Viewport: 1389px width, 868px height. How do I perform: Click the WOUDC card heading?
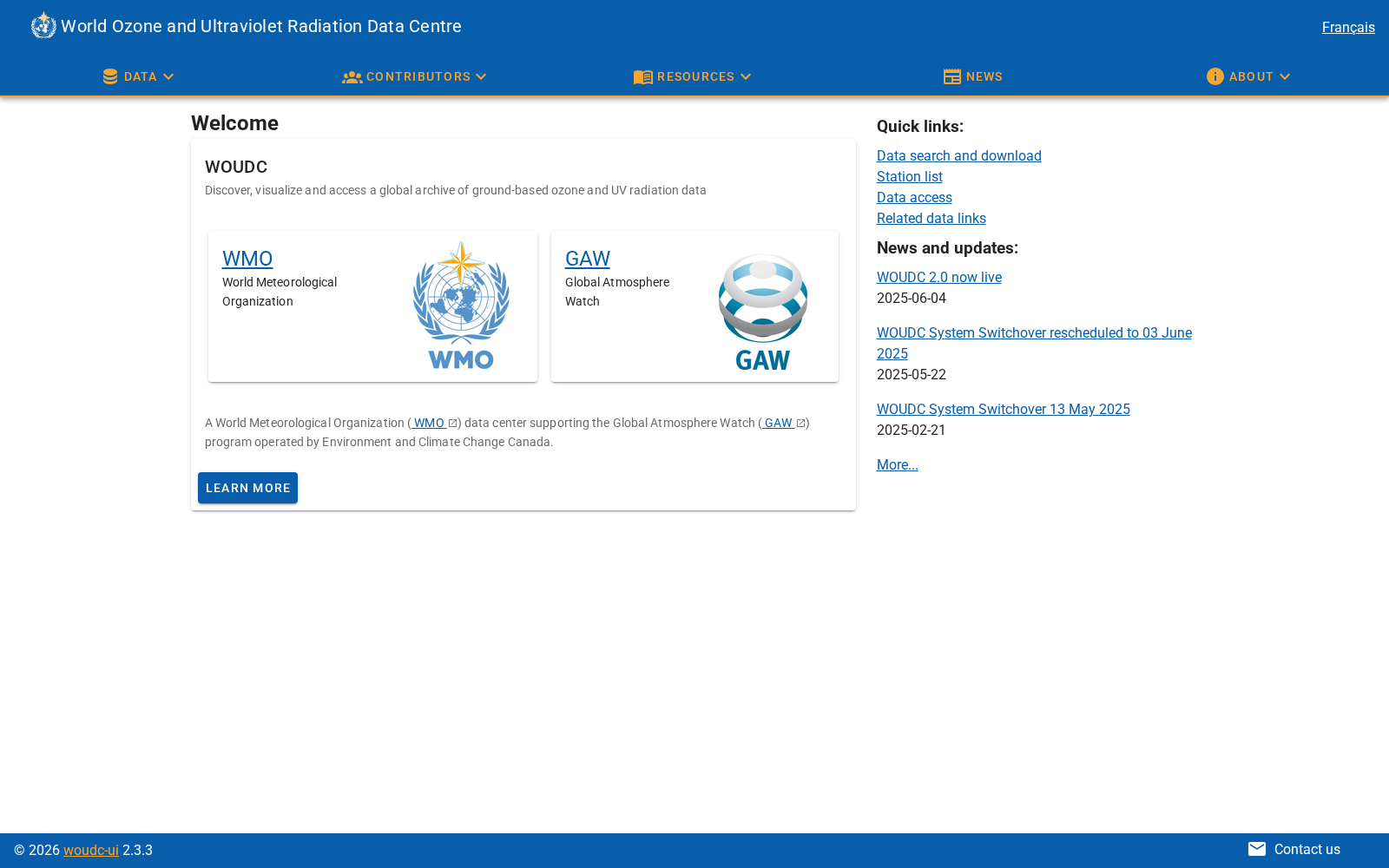tap(236, 167)
